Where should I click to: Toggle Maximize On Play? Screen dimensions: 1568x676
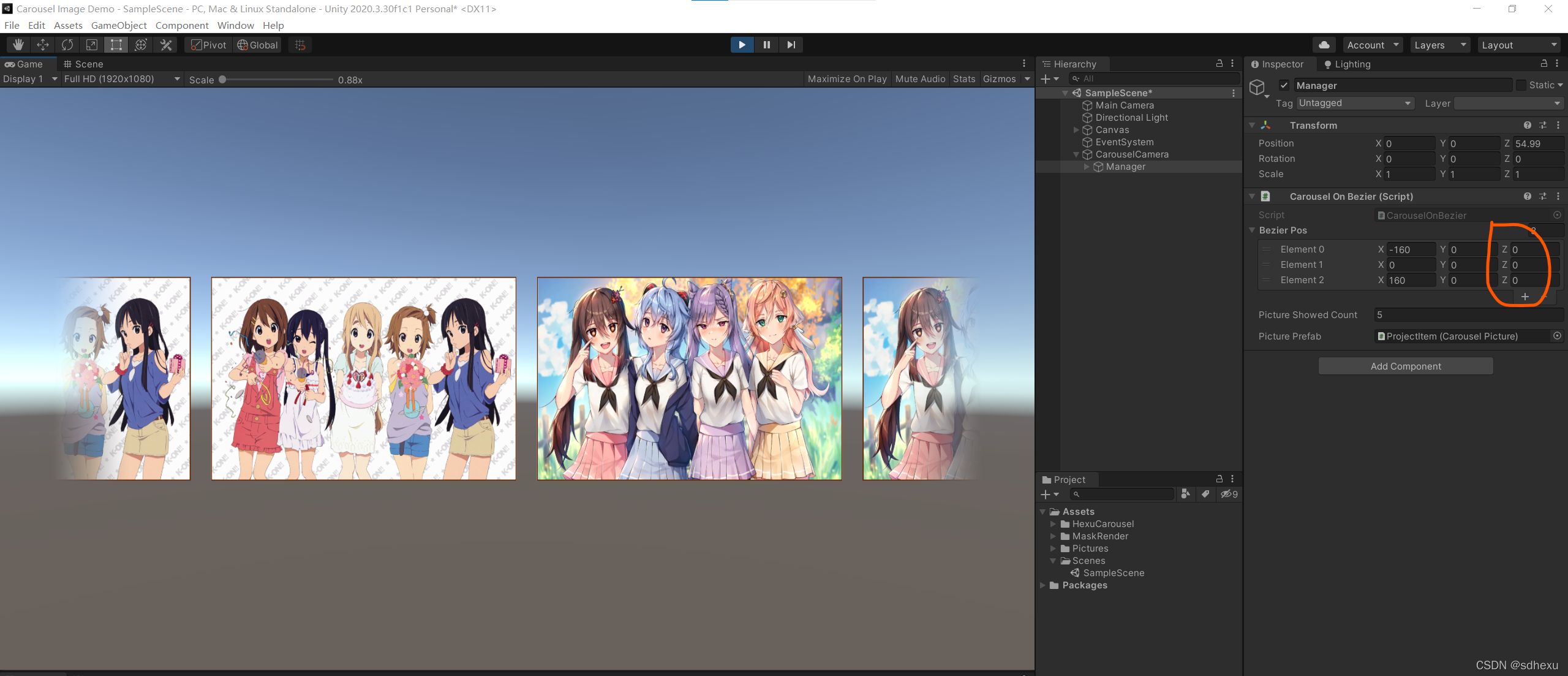click(x=847, y=79)
